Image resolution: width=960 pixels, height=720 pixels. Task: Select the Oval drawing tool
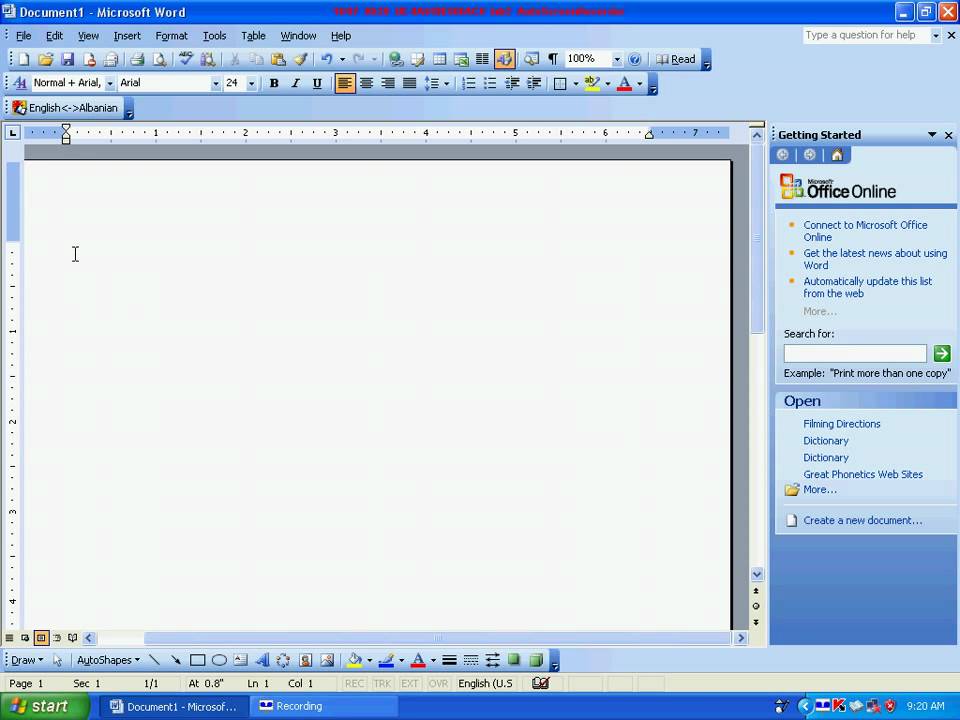[219, 660]
